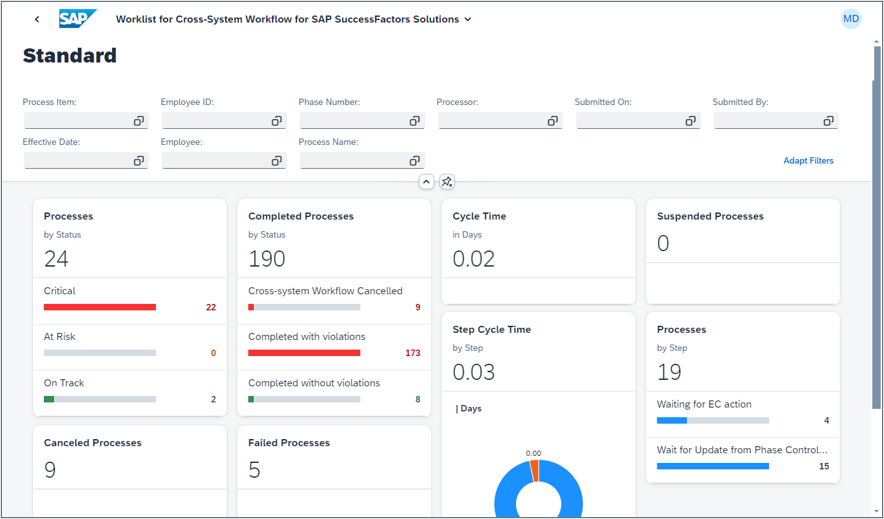The width and height of the screenshot is (884, 519).
Task: Click the Failed Processes count 5
Action: click(x=254, y=469)
